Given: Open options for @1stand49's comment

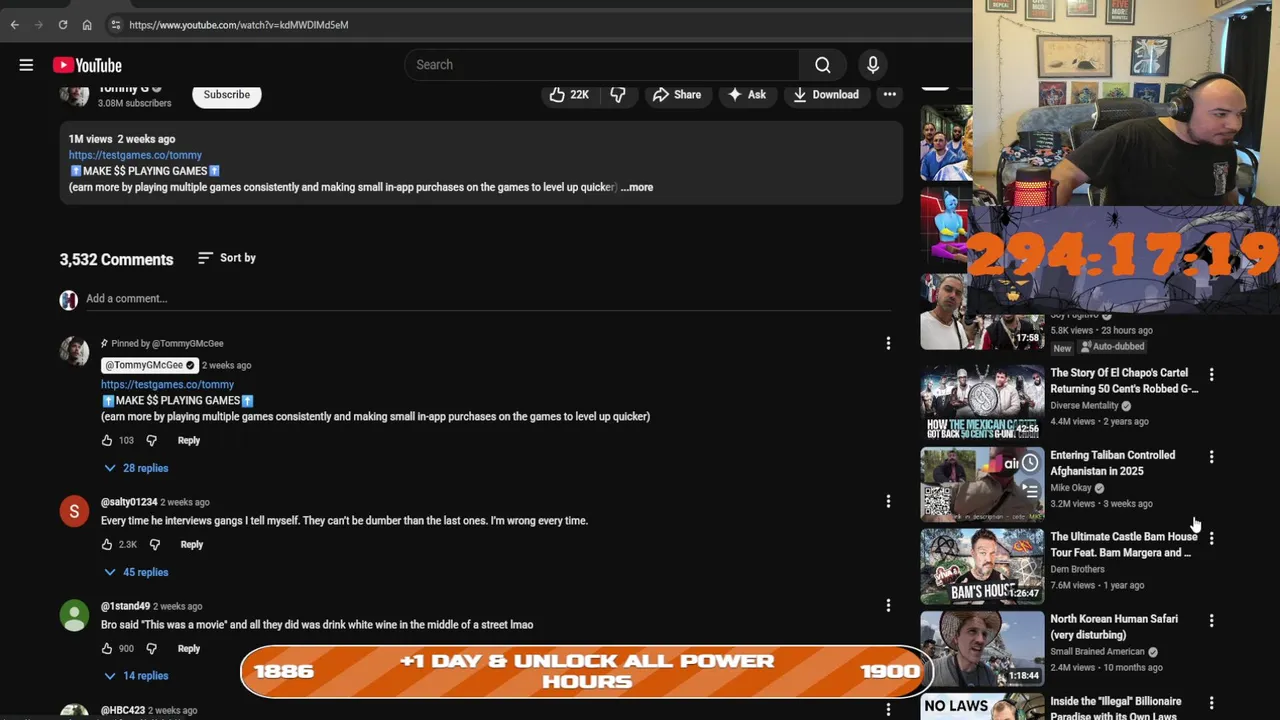Looking at the screenshot, I should pos(888,605).
